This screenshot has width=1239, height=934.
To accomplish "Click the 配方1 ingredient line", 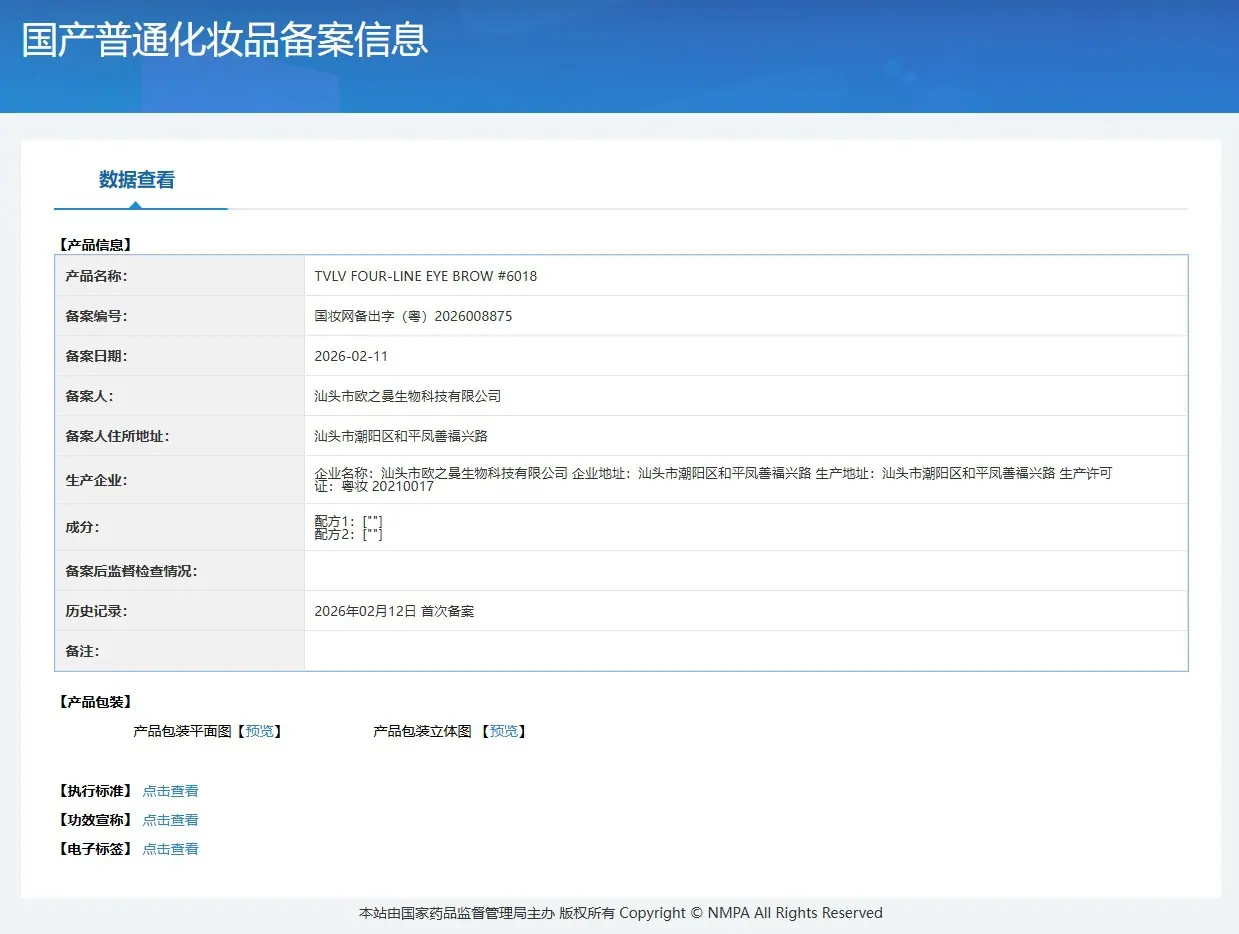I will click(x=348, y=521).
